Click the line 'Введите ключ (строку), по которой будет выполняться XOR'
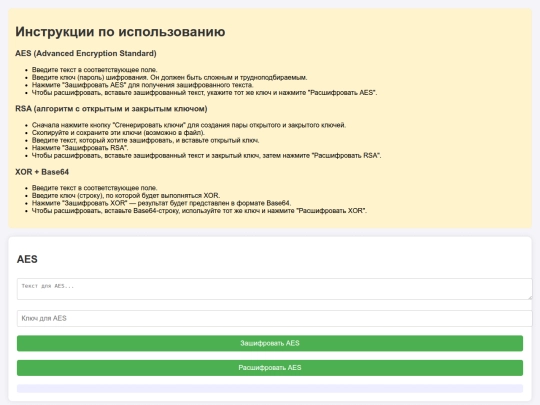This screenshot has height=405, width=540. pyautogui.click(x=126, y=196)
